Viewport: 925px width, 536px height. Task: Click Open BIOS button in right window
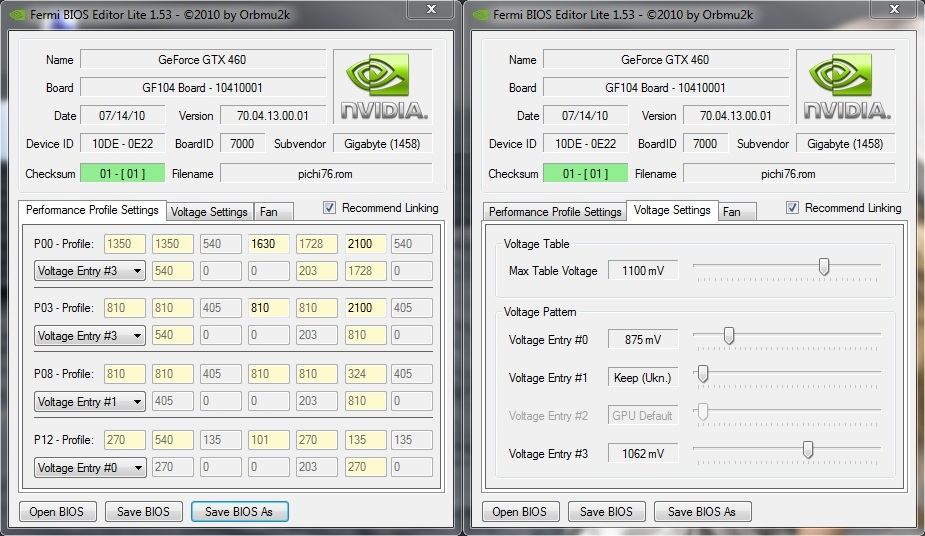tap(520, 512)
